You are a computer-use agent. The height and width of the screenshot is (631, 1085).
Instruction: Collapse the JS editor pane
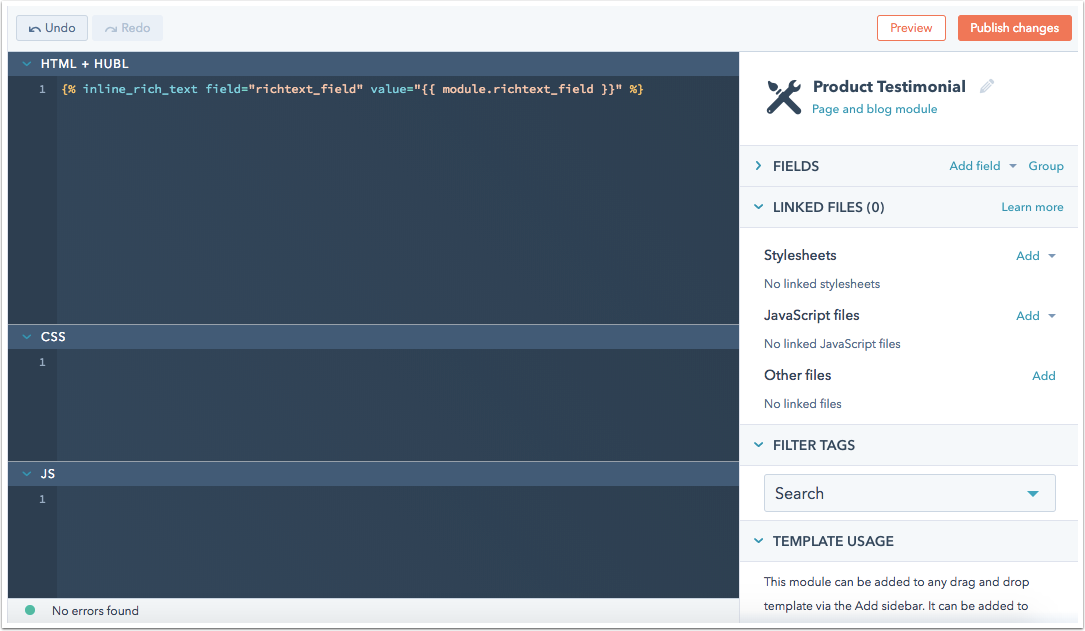pos(27,474)
